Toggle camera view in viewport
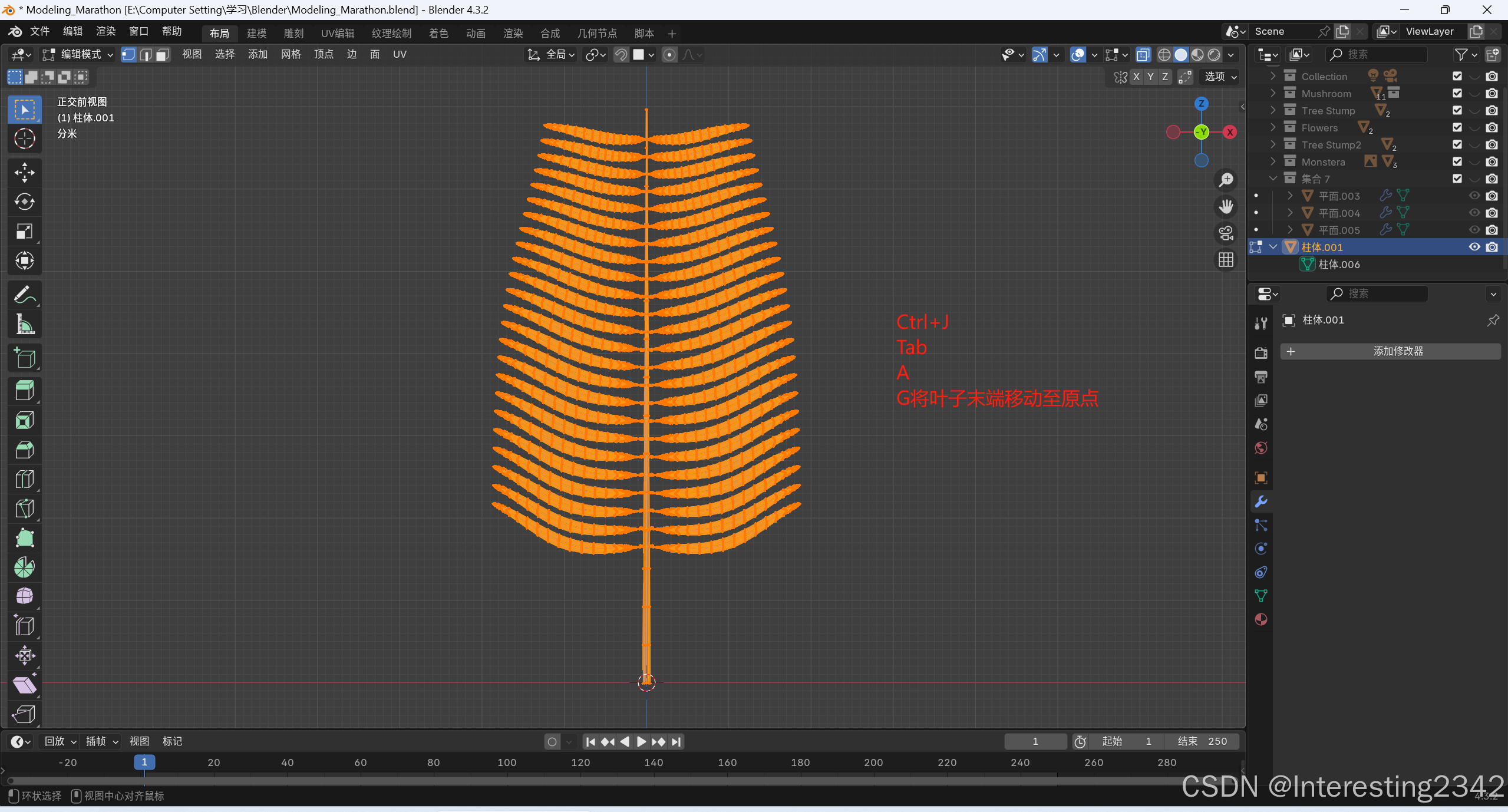1508x812 pixels. [1226, 233]
